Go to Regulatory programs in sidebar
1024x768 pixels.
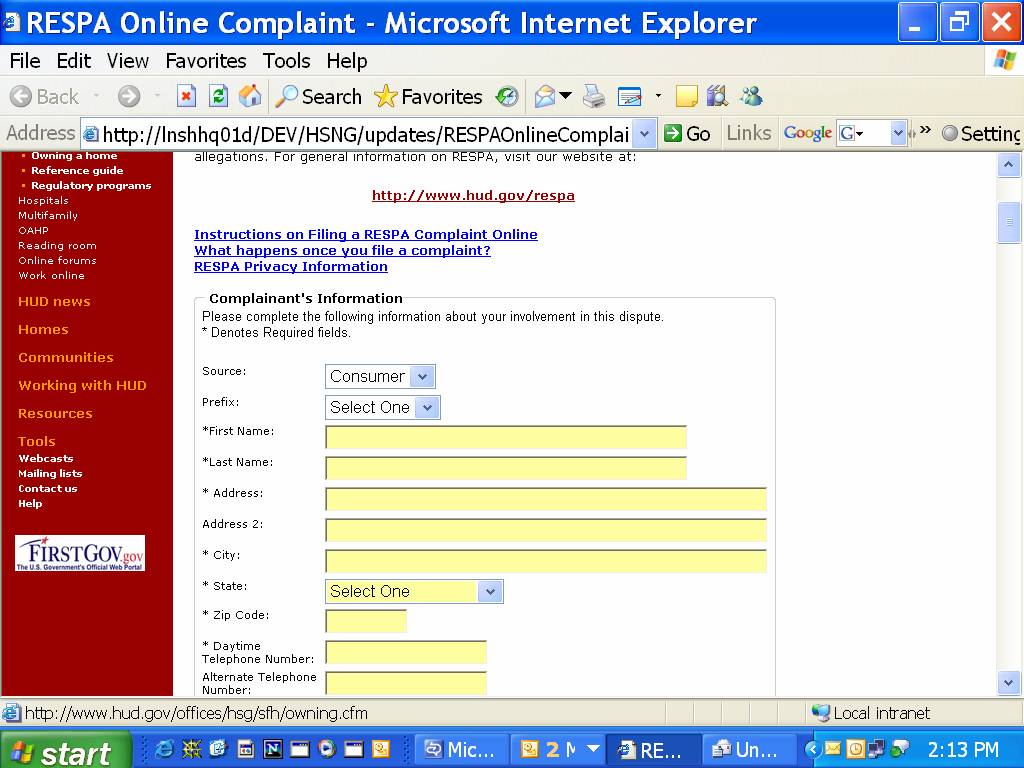91,185
